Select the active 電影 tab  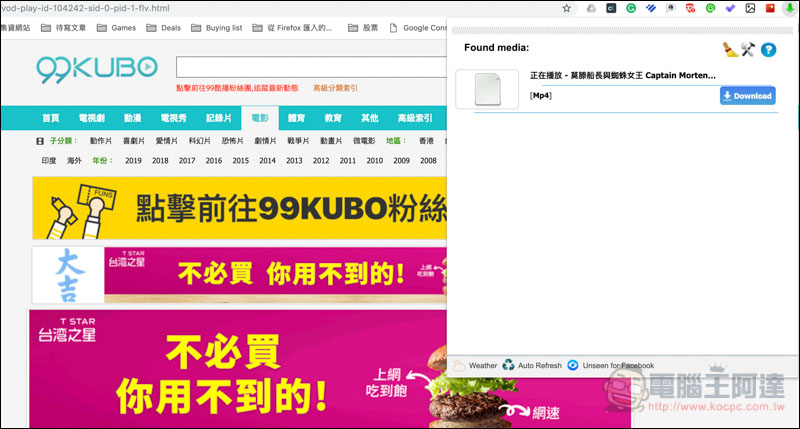coord(260,118)
